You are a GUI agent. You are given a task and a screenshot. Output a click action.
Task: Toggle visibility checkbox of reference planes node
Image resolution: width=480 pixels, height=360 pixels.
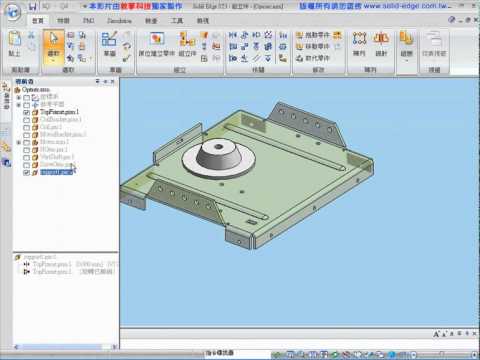pyautogui.click(x=27, y=105)
